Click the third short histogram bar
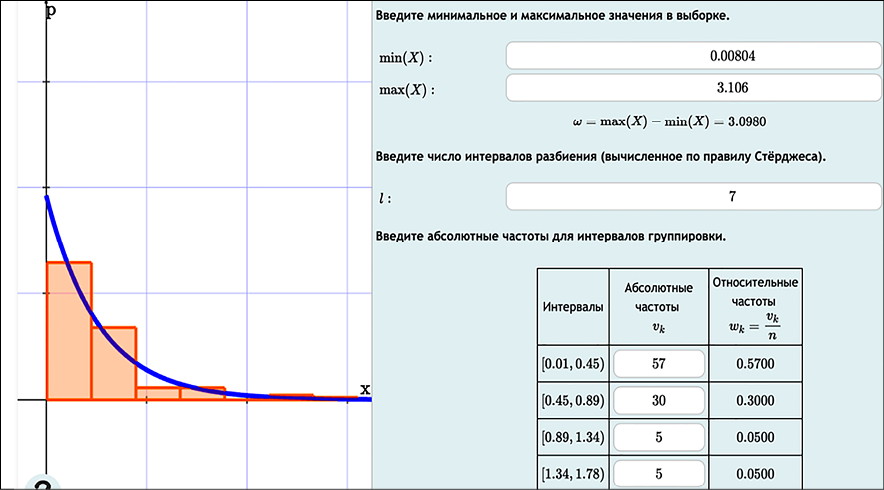The height and width of the screenshot is (490, 884). point(158,393)
